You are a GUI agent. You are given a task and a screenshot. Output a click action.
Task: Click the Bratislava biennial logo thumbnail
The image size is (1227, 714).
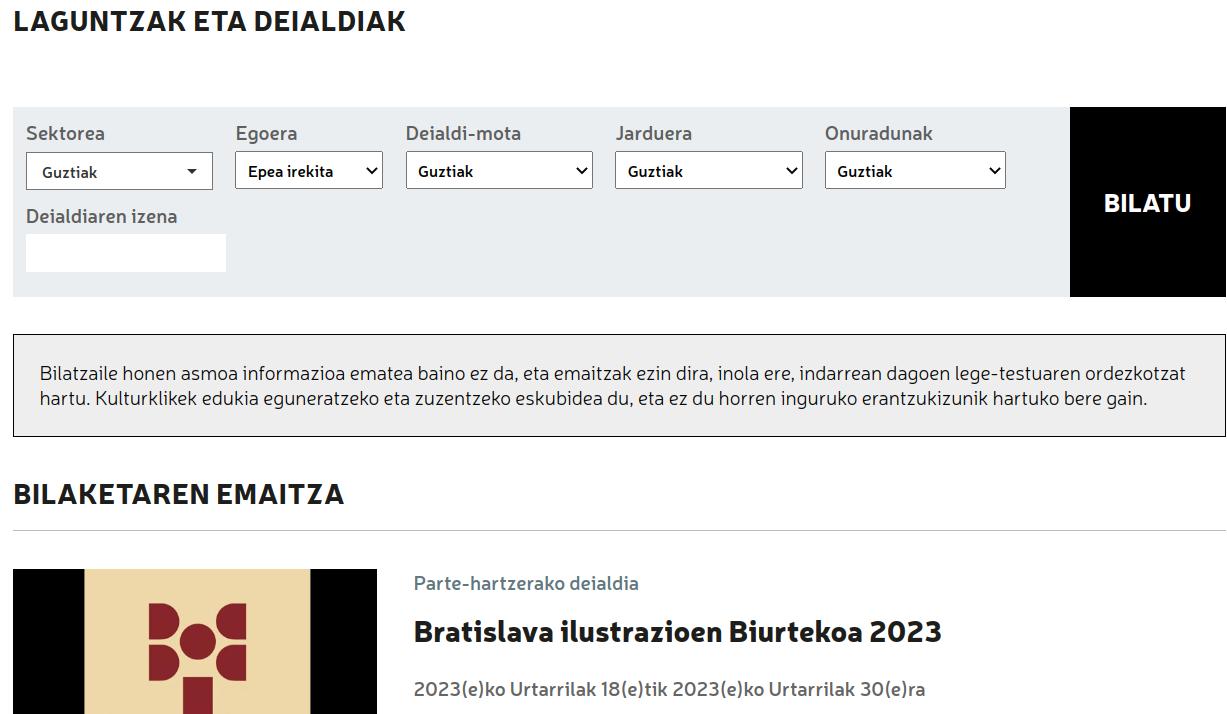tap(195, 641)
